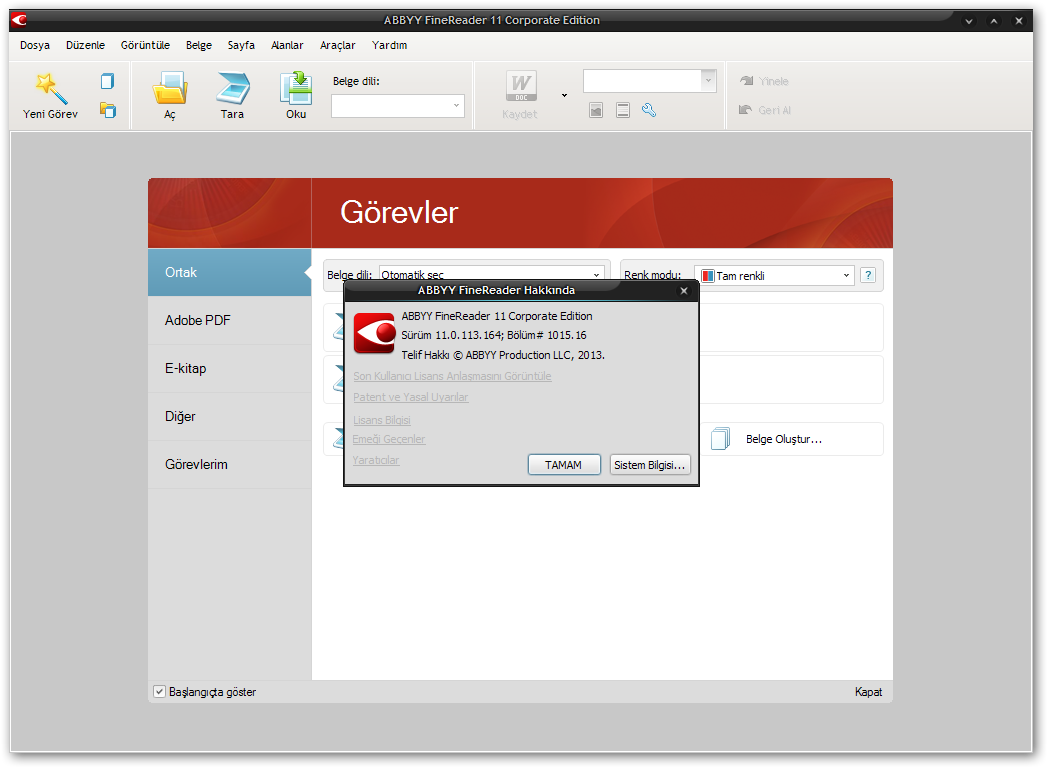Click the Oku read document icon

tap(296, 88)
